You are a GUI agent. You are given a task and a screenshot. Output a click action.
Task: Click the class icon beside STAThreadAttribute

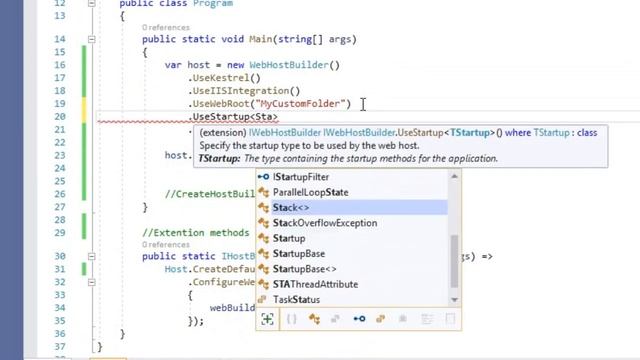(263, 284)
